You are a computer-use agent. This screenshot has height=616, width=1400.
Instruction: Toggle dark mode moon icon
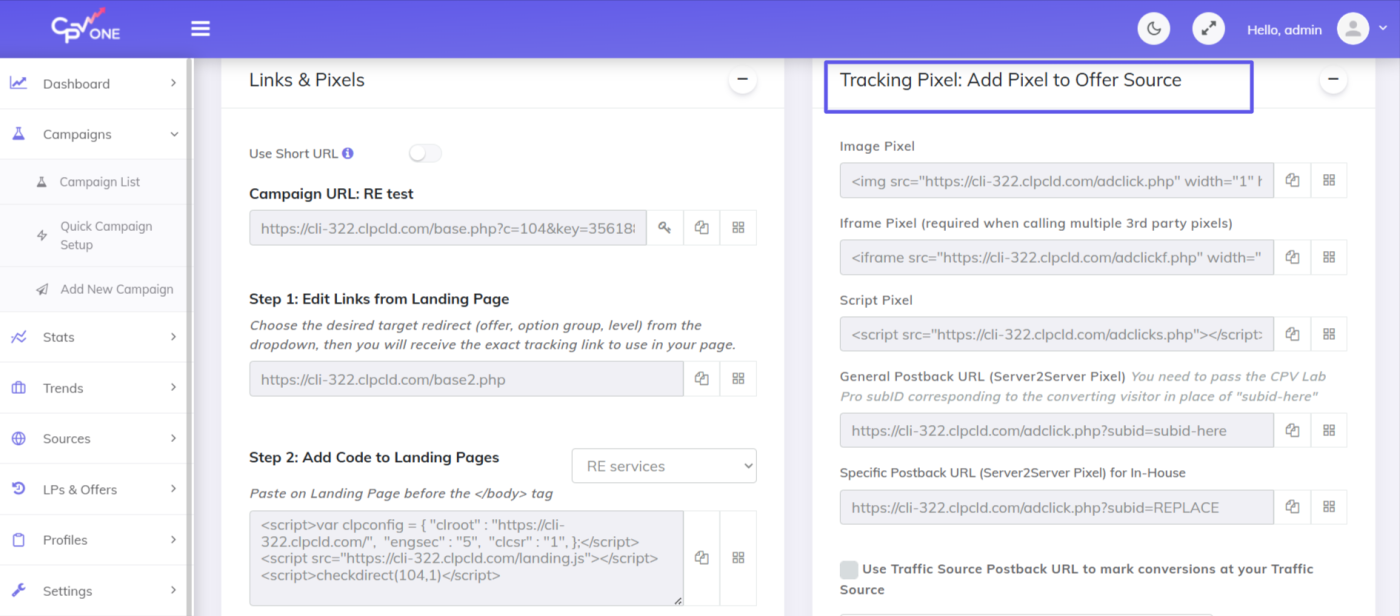tap(1154, 29)
